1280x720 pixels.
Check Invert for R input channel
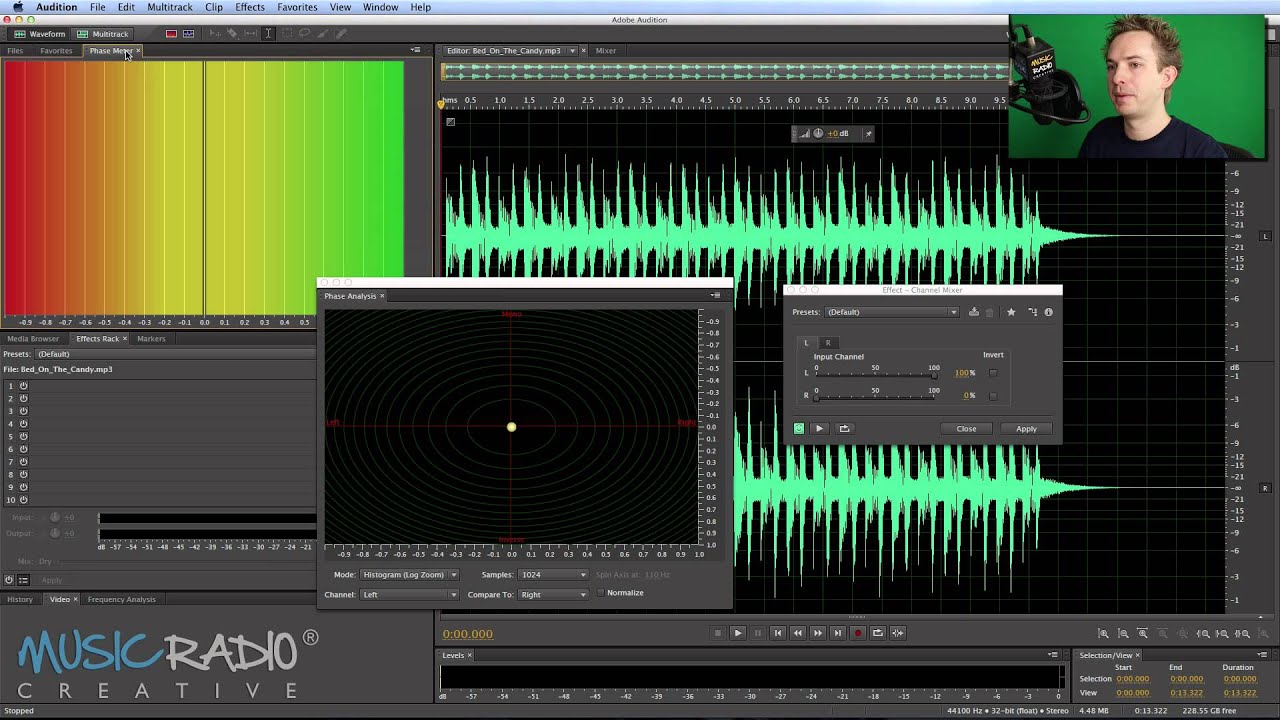click(x=993, y=396)
